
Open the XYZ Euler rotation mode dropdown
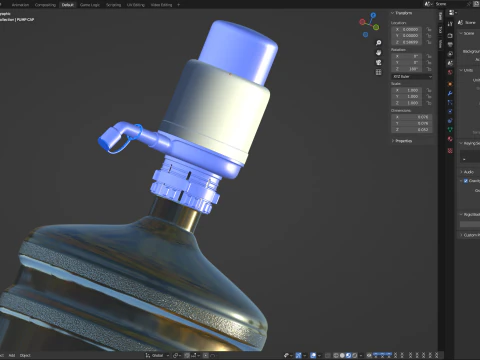coord(412,77)
